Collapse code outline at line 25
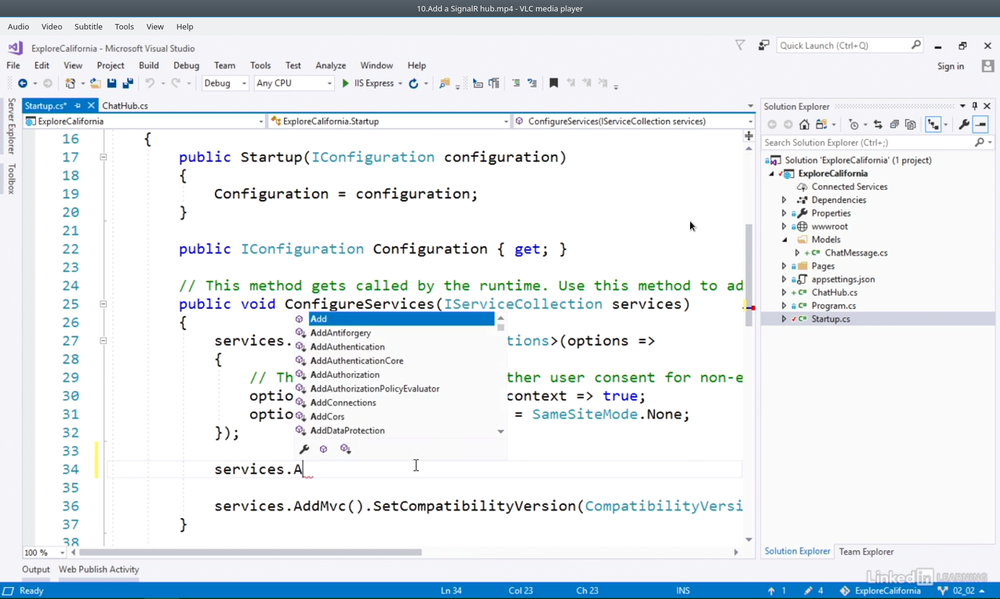The width and height of the screenshot is (1000, 599). [x=103, y=304]
